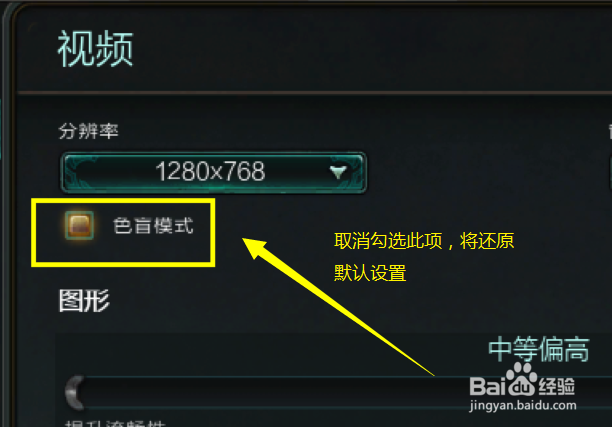Click the yellow text 取消勾选此项，将还原
The width and height of the screenshot is (612, 427).
click(x=424, y=240)
